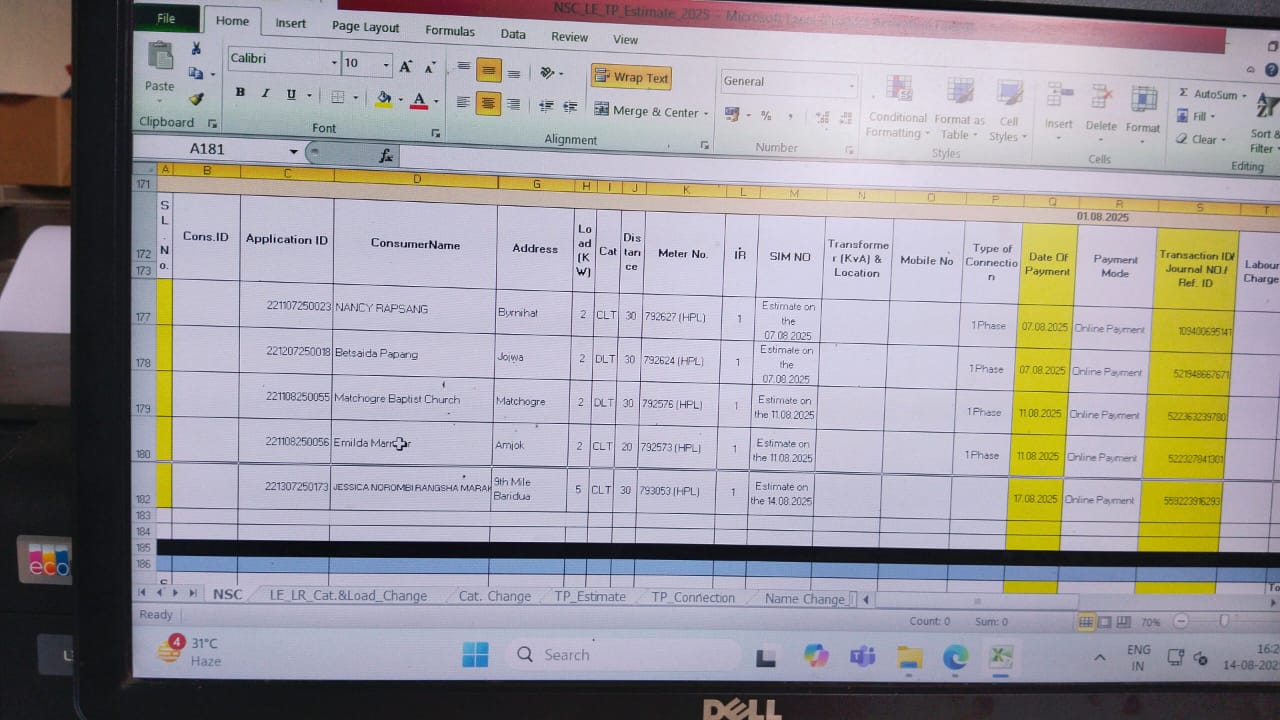Open Merge & Center dropdown arrow
The width and height of the screenshot is (1280, 720).
pyautogui.click(x=705, y=114)
